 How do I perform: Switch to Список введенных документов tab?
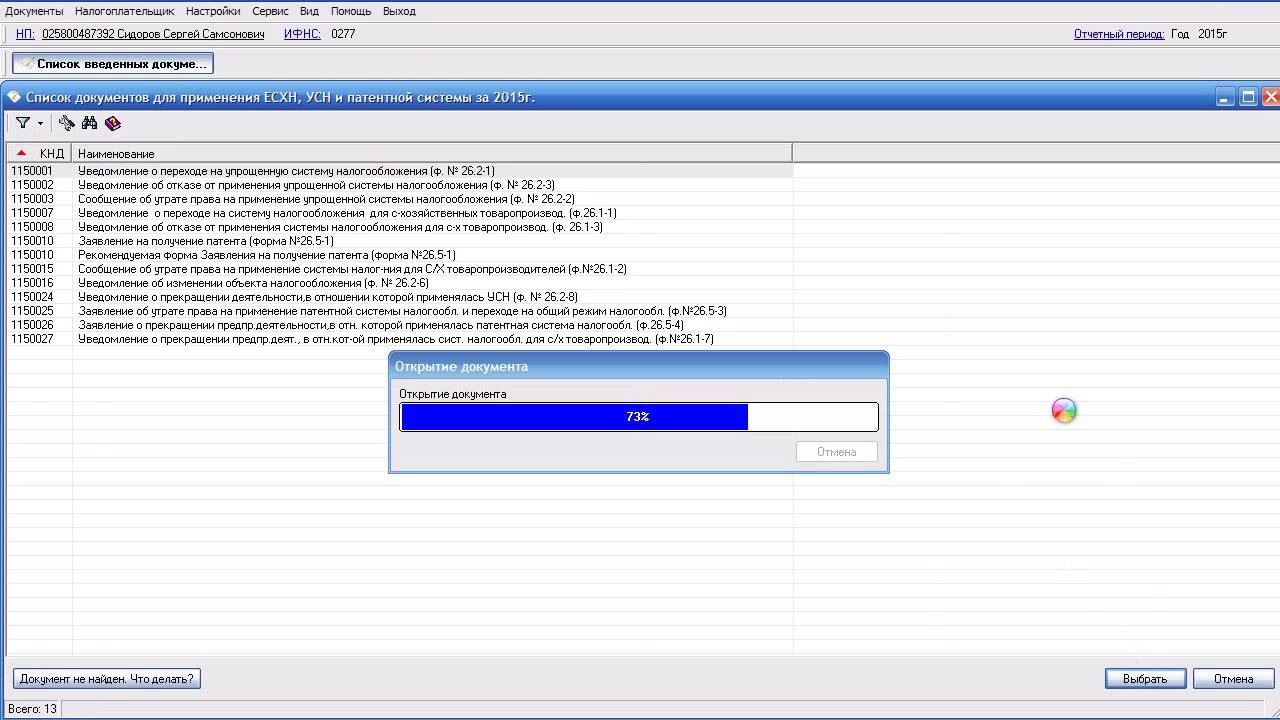[113, 63]
